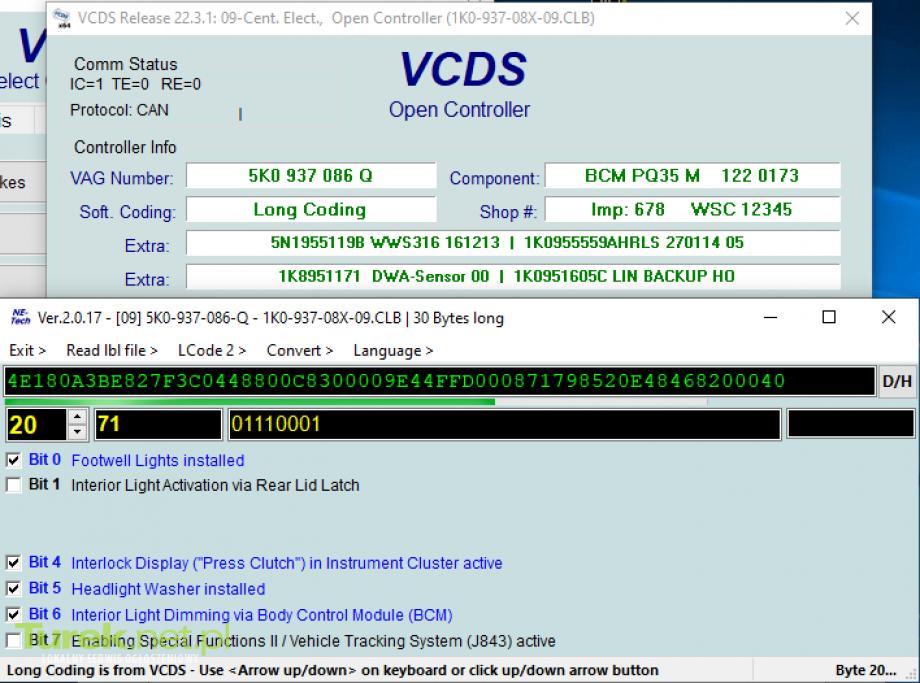
Task: Click the empty black field beside binary value
Action: tap(850, 424)
